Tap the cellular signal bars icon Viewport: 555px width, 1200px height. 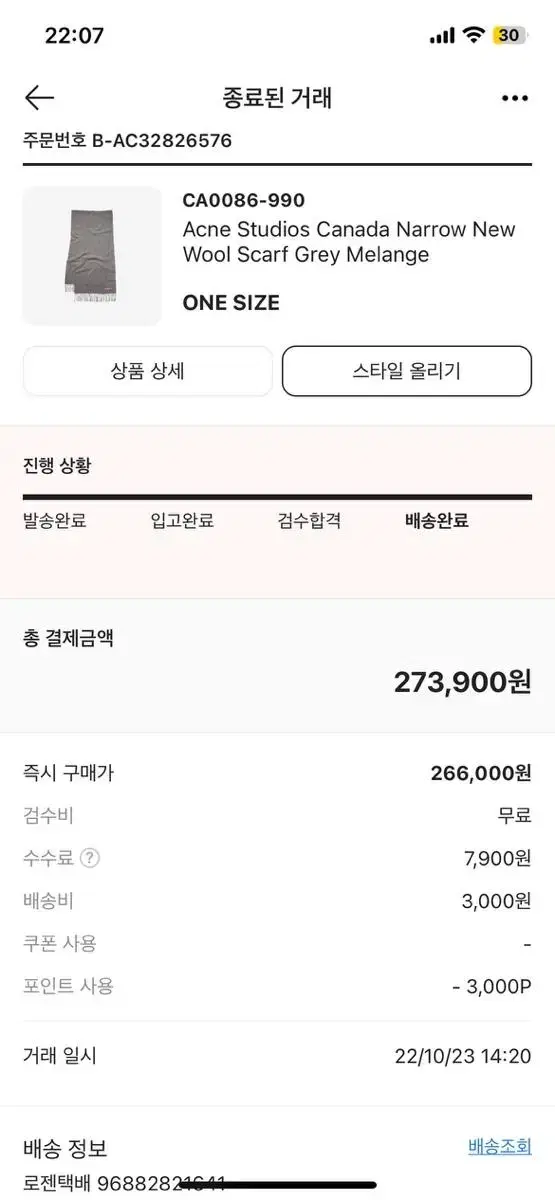click(x=442, y=36)
